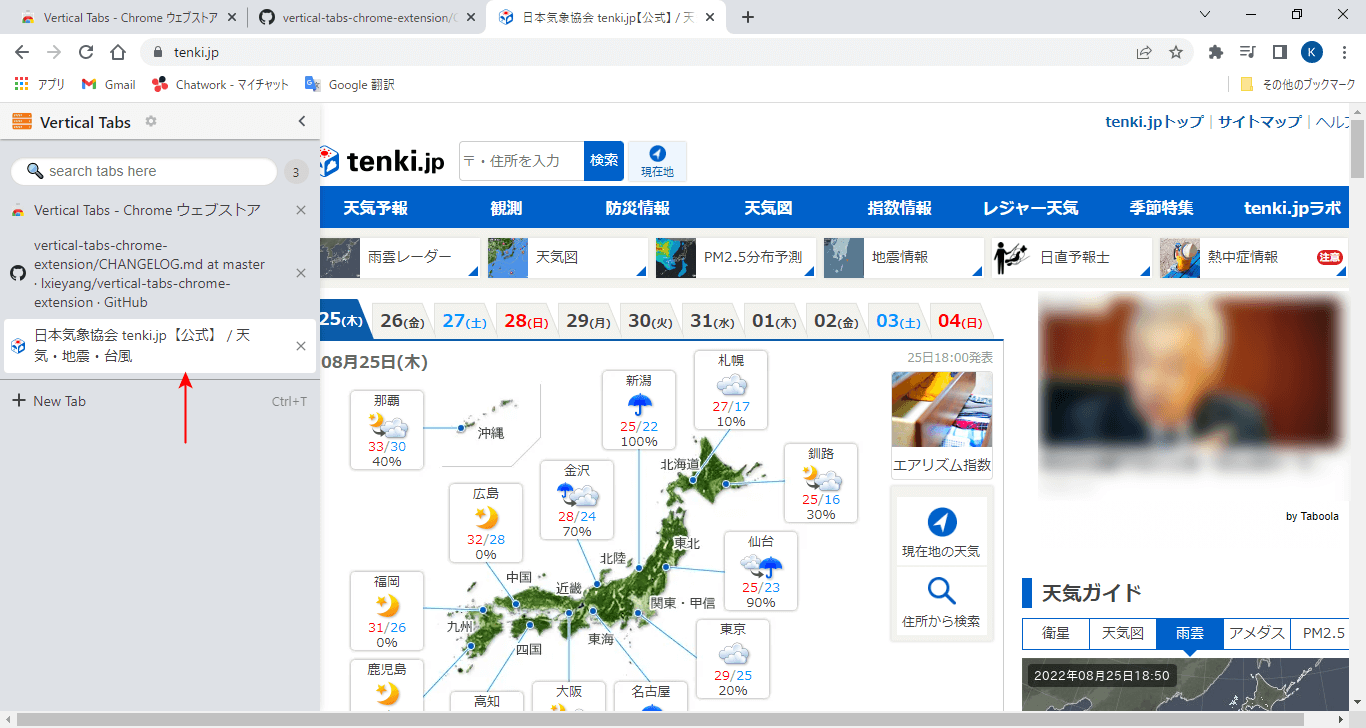Open Vertical Tabs settings gear

tap(151, 121)
